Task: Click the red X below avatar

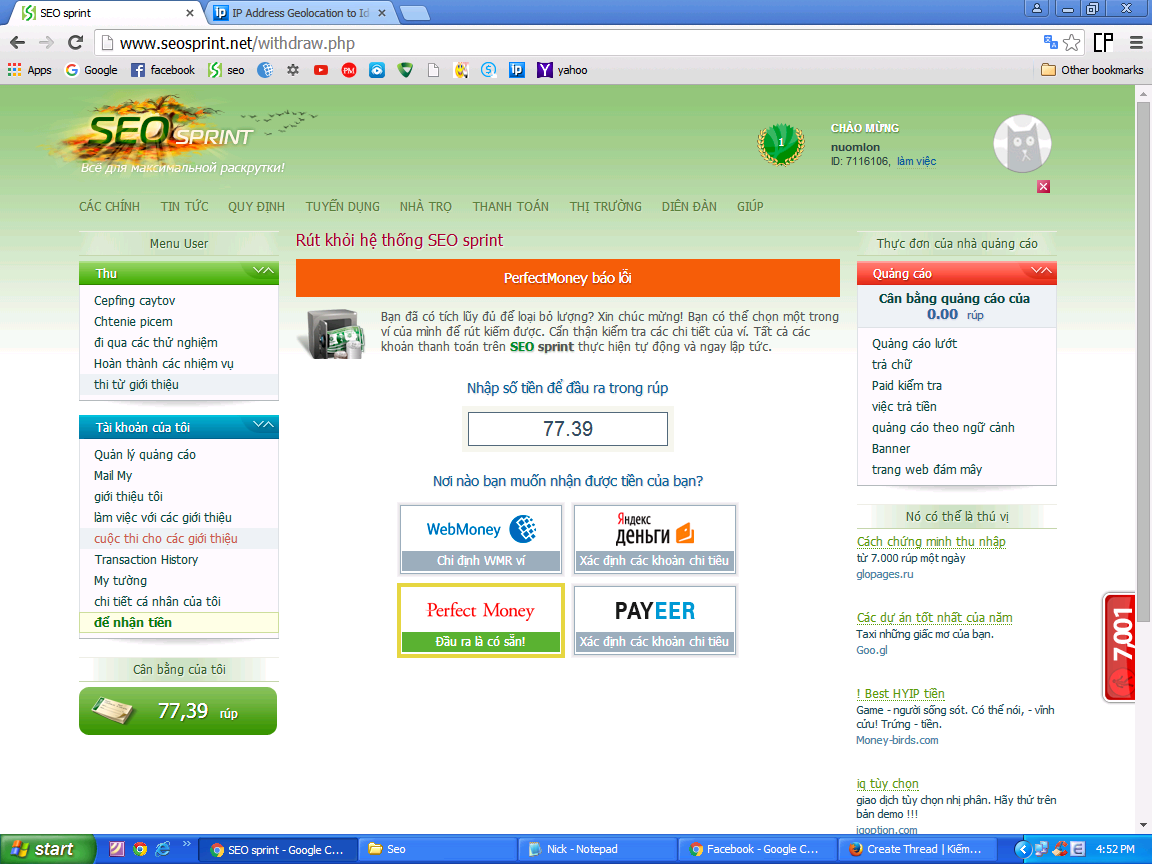Action: [x=1043, y=187]
